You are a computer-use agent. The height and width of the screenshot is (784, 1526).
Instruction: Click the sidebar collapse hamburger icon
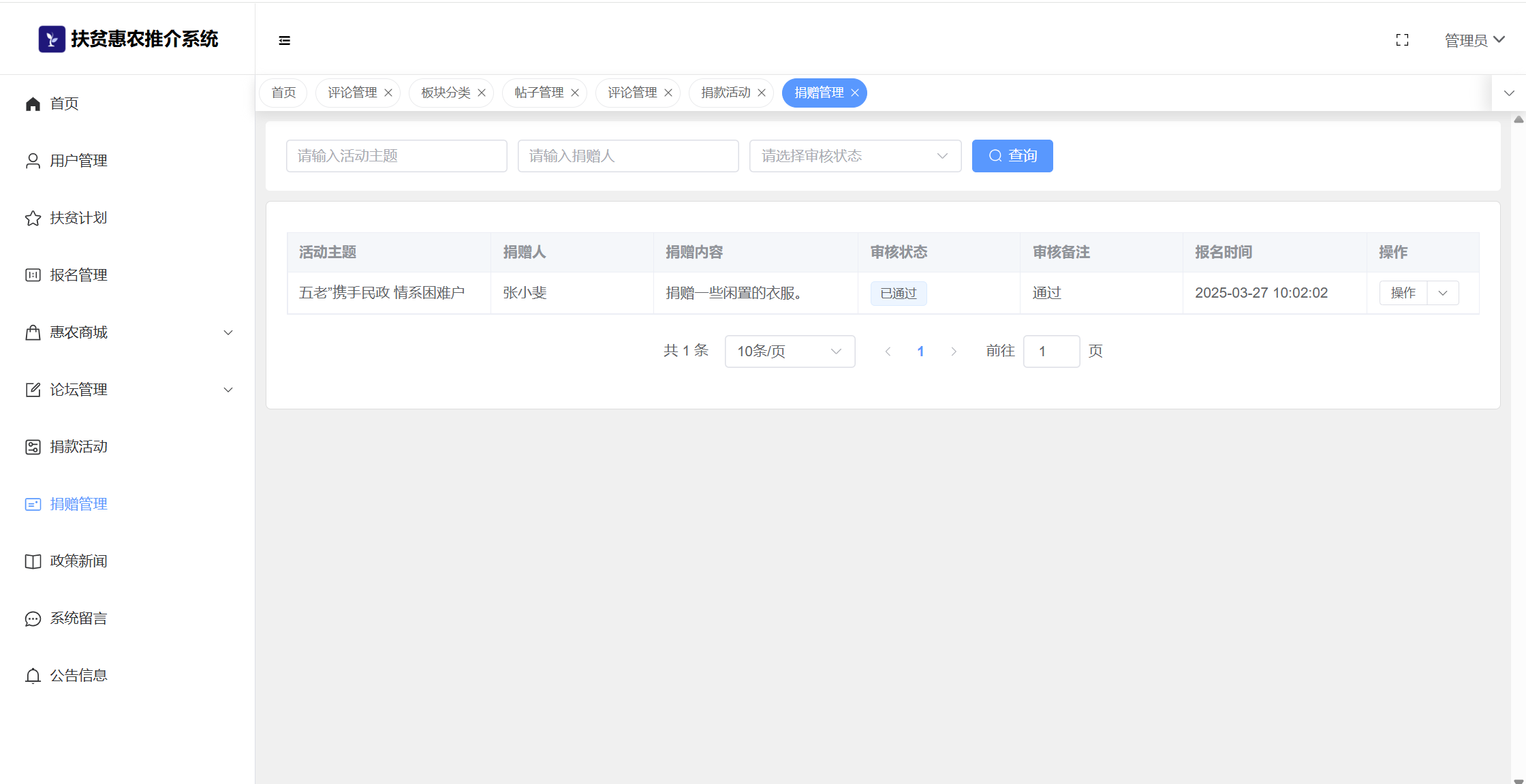285,41
